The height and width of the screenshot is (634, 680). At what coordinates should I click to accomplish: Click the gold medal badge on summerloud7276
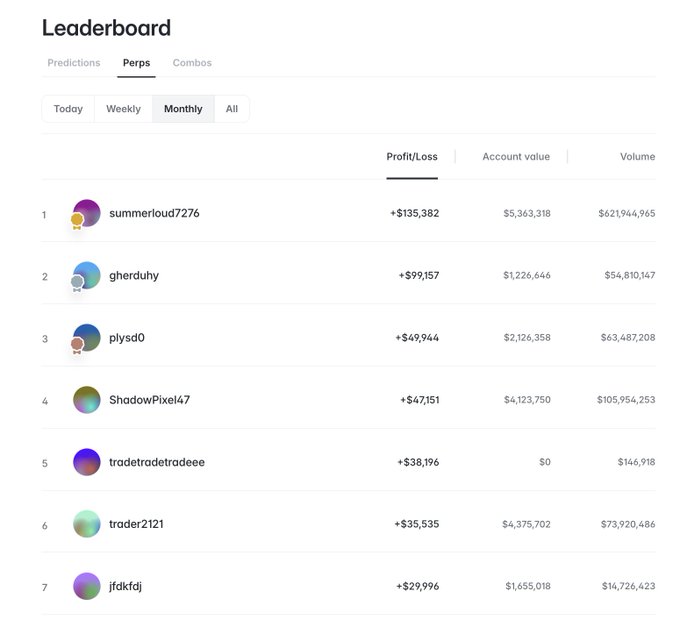click(77, 221)
